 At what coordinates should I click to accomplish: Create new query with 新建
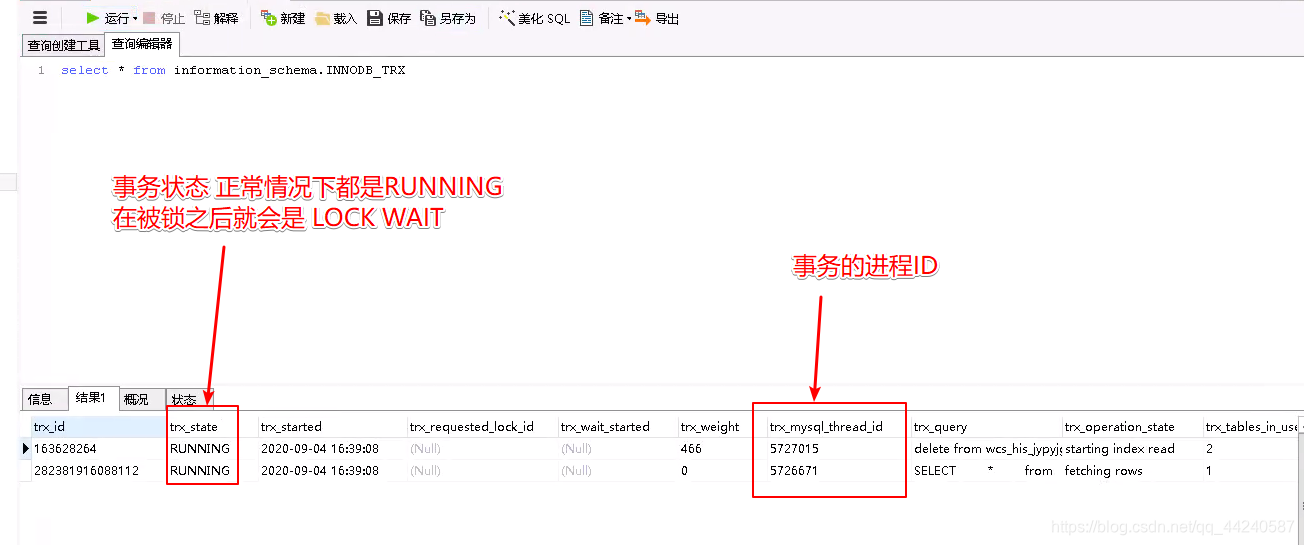pyautogui.click(x=283, y=18)
